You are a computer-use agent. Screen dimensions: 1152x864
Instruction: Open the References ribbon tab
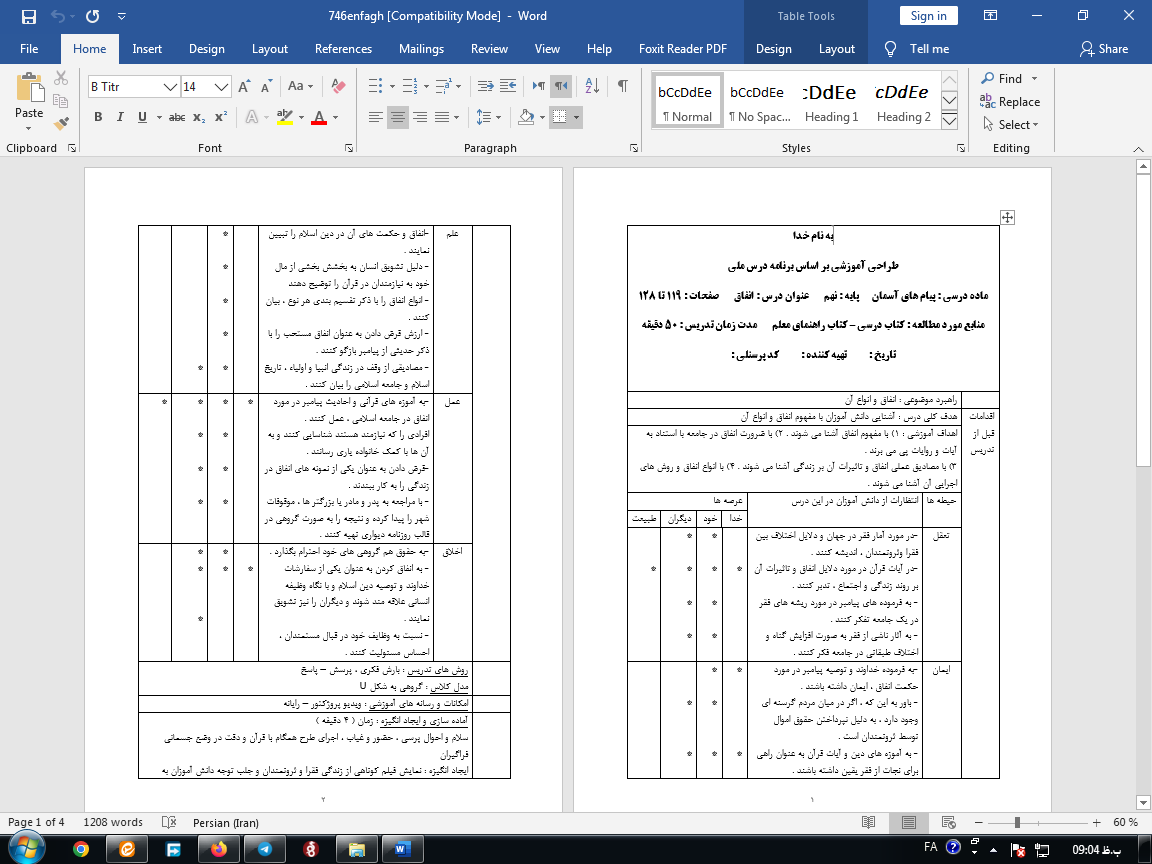point(343,49)
